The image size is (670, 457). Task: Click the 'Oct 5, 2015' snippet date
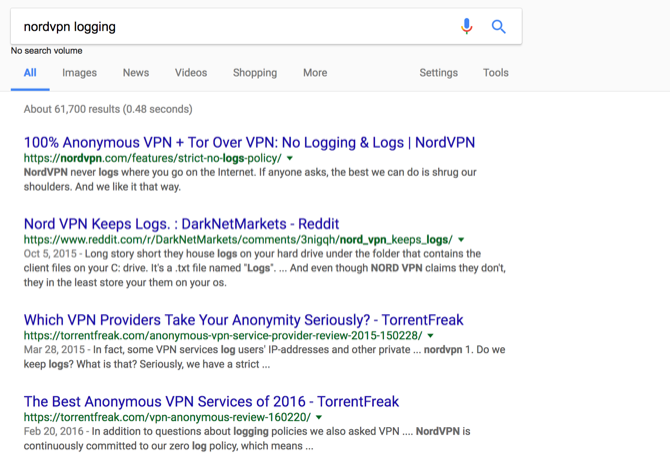(50, 254)
